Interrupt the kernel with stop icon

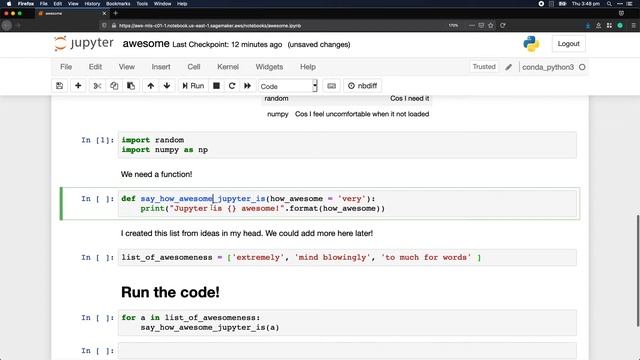point(216,86)
